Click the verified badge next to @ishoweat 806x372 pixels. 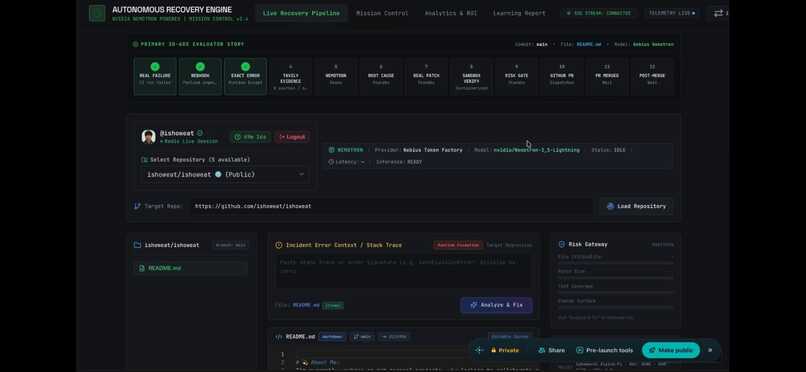pyautogui.click(x=200, y=133)
